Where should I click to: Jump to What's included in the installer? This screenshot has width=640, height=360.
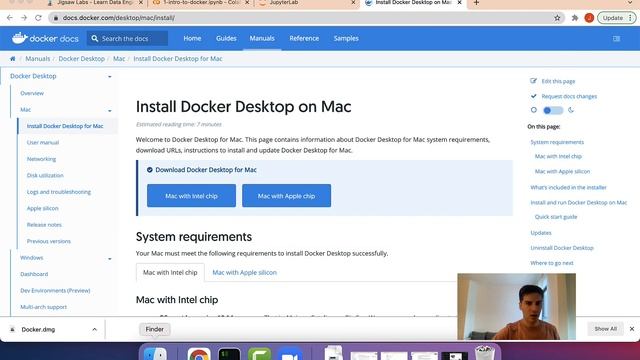tap(569, 187)
